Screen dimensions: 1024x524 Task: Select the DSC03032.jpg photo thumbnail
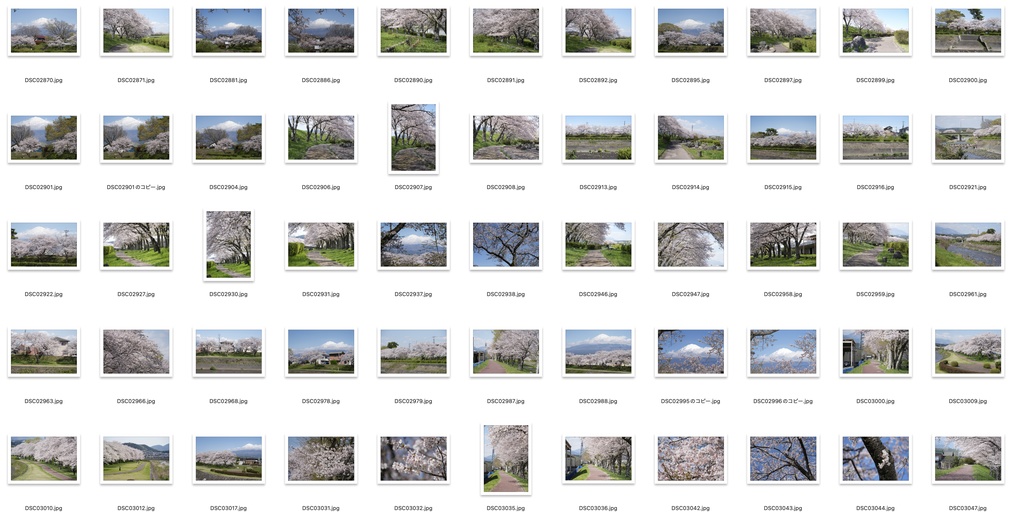click(413, 459)
